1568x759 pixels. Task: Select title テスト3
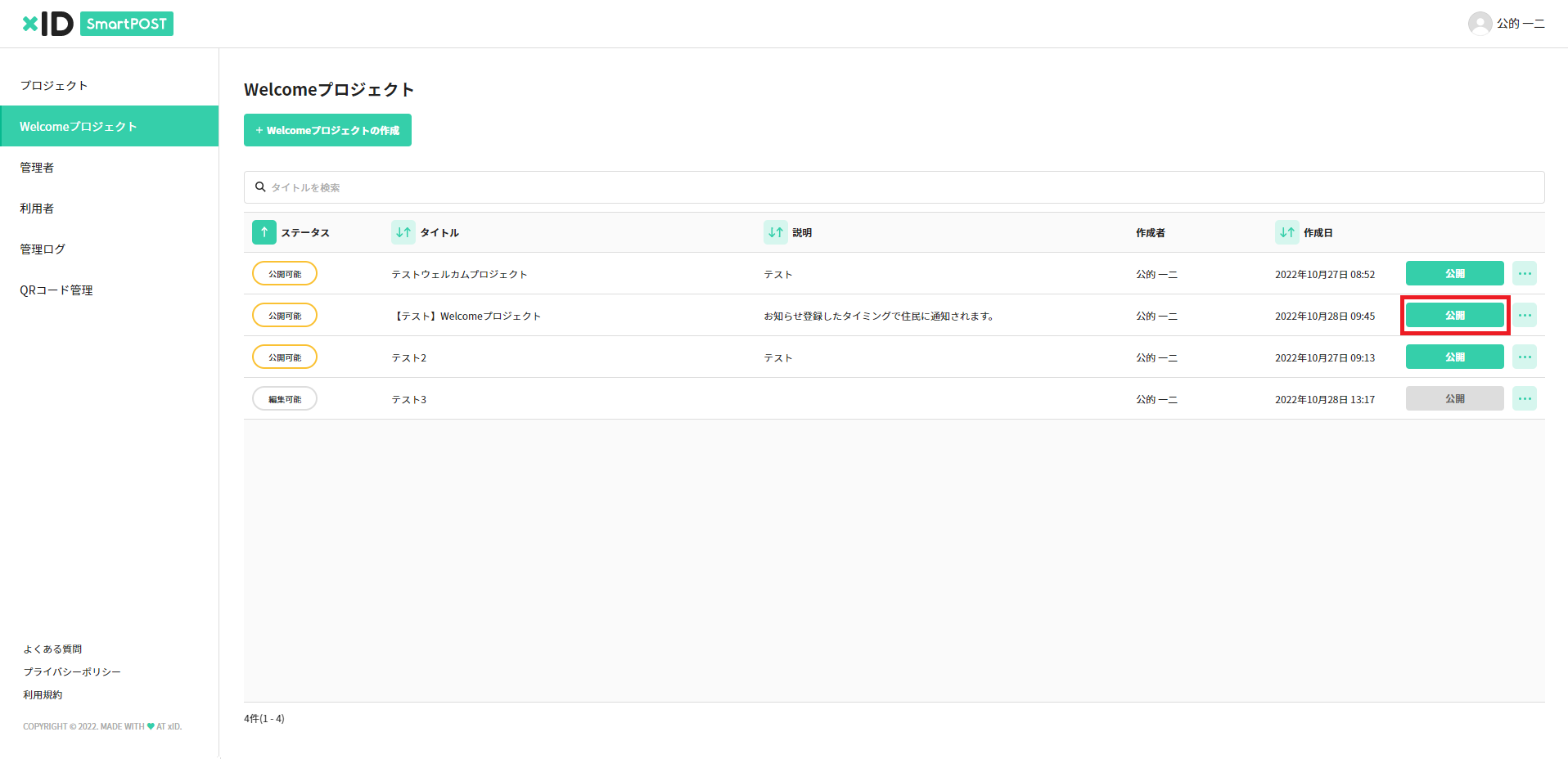pyautogui.click(x=408, y=400)
